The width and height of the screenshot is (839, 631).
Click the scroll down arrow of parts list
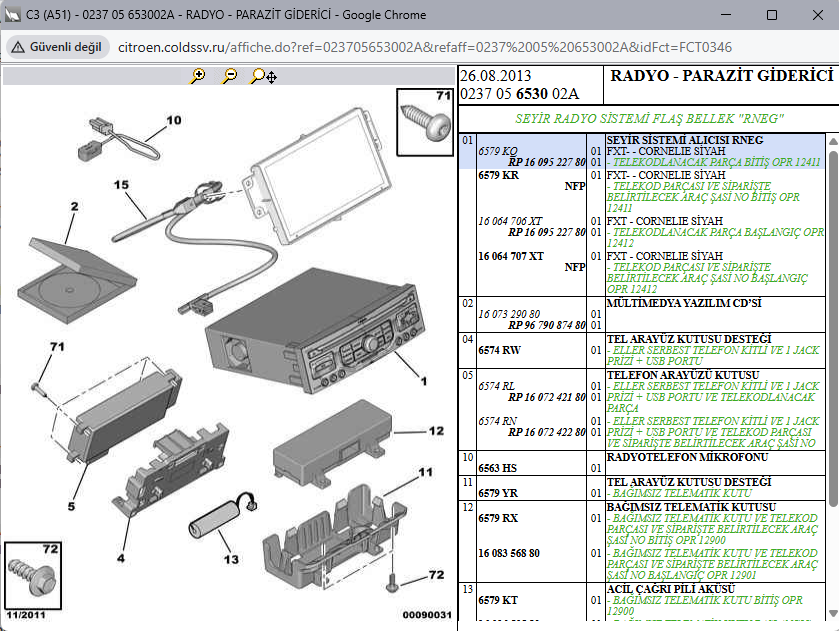[x=832, y=613]
